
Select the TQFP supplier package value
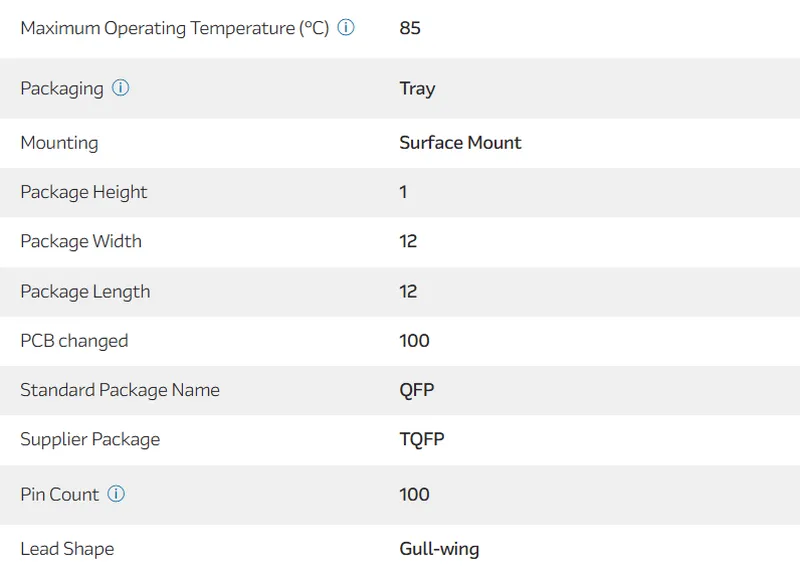419,439
